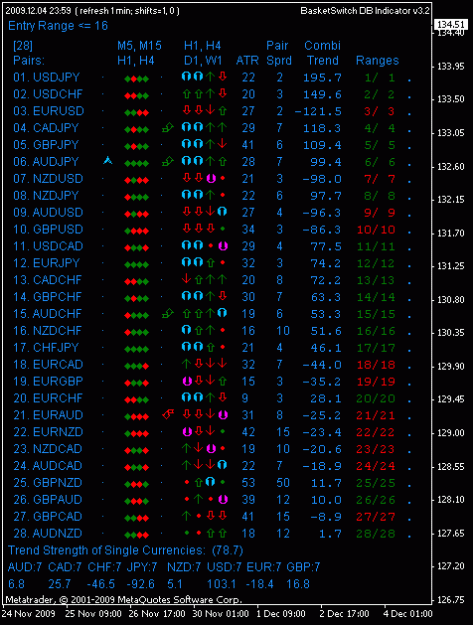Screen dimensions: 473x625
Task: Click the 'Trend Strength of Single Currencies: (78.7)' line
Action: pos(126,550)
